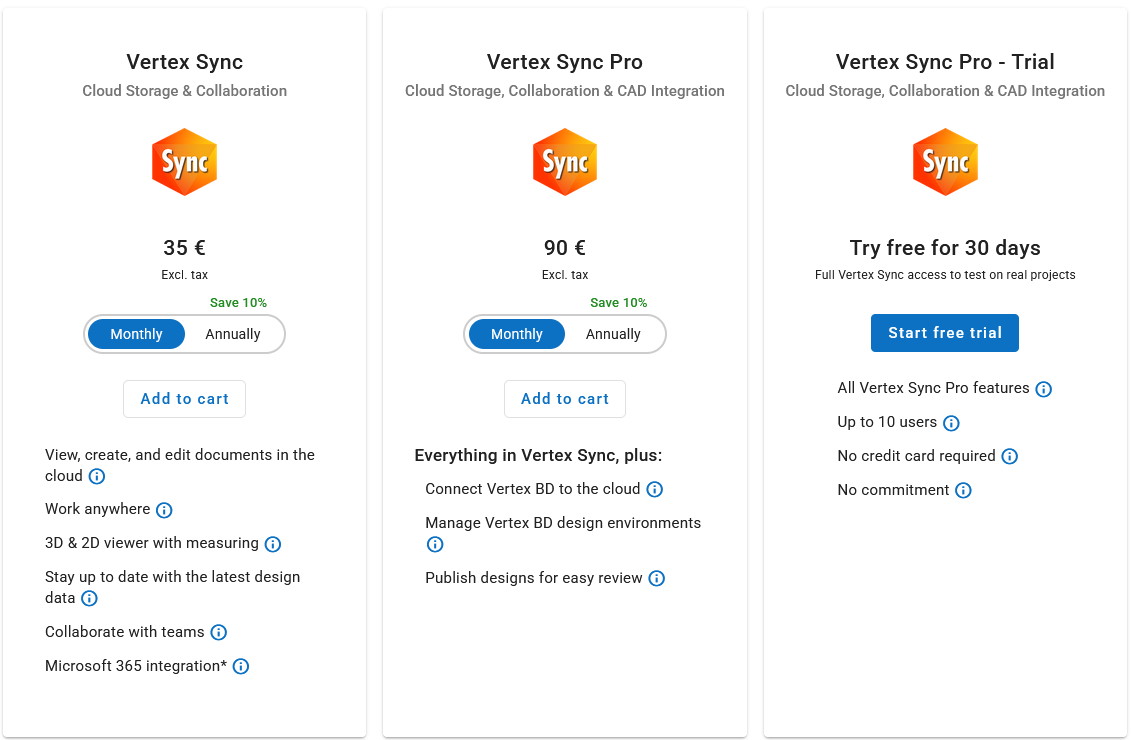
Task: Switch Vertex Sync billing to Annually
Action: (x=233, y=334)
